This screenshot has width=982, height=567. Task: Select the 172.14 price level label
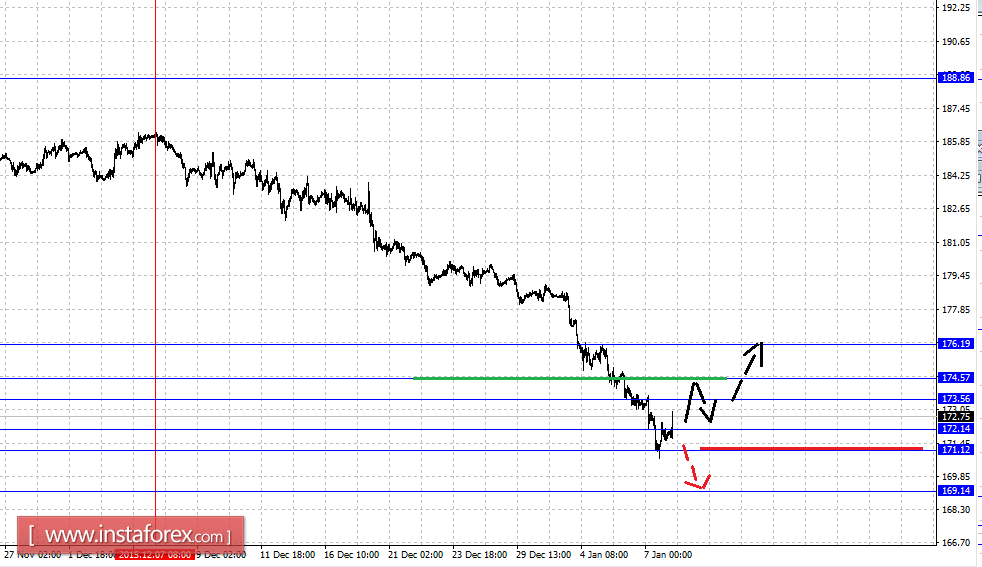click(956, 429)
